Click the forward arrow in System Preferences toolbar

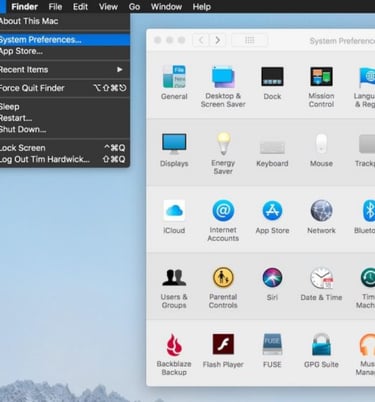click(x=218, y=40)
